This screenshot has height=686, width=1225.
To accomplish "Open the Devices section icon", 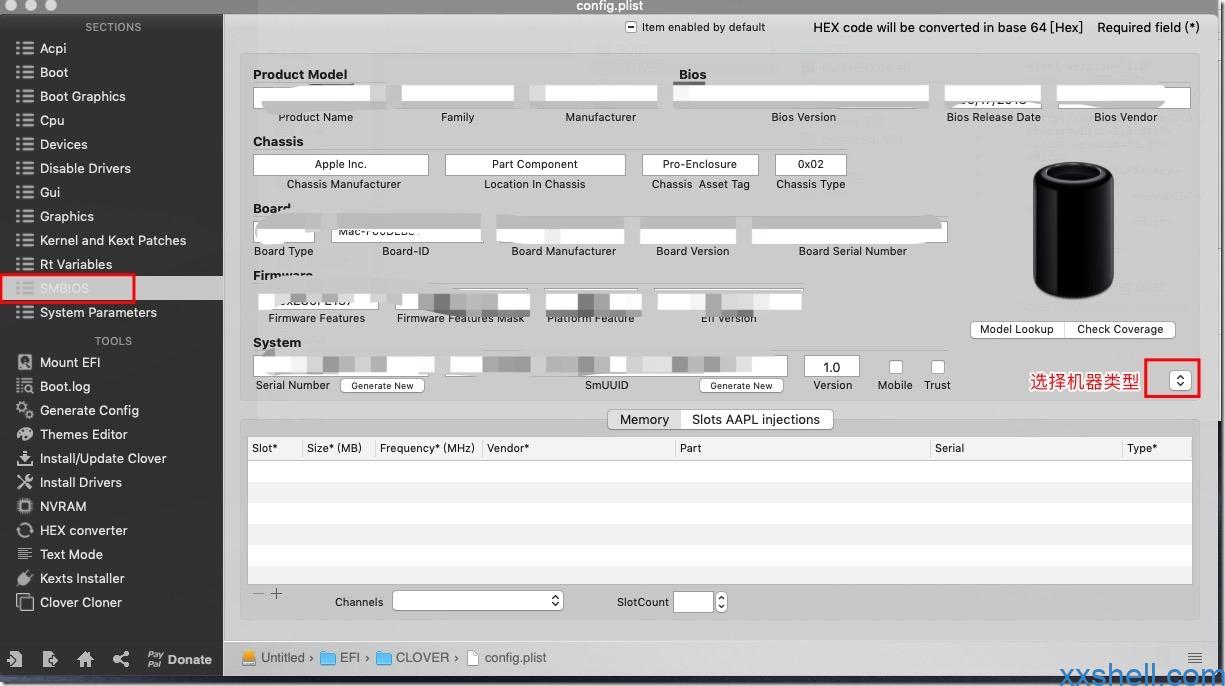I will (x=25, y=144).
